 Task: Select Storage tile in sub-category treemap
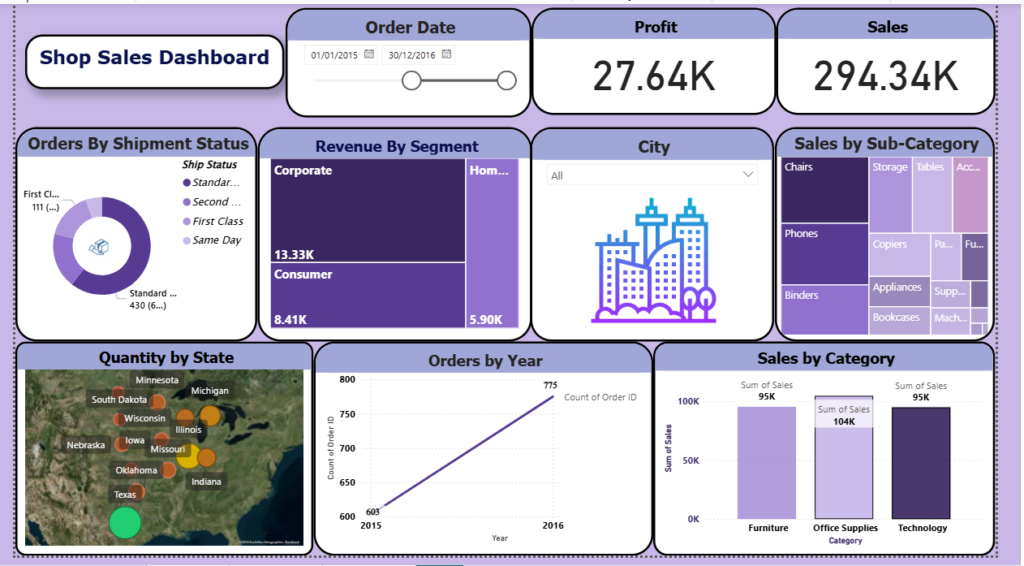point(891,195)
